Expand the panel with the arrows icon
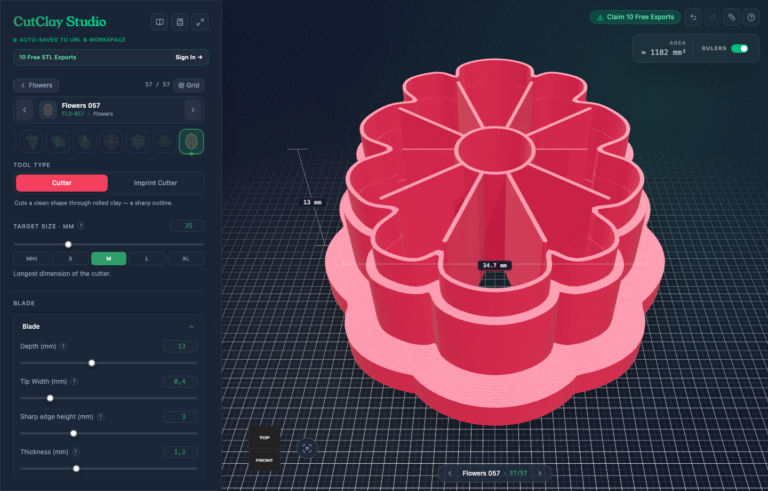Screen dimensions: 768x491 tap(200, 22)
